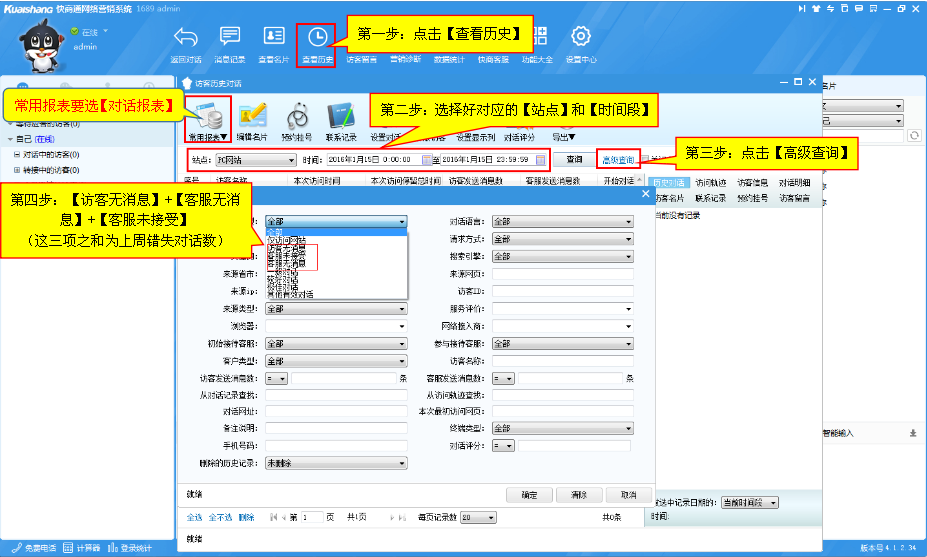Open 设置中心 gear icon
This screenshot has height=557, width=927.
coord(581,38)
